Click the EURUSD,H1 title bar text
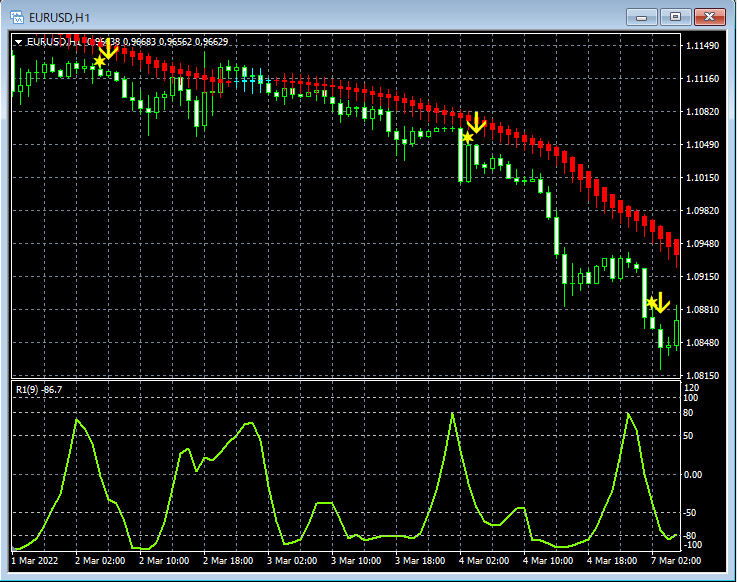The height and width of the screenshot is (582, 738). click(59, 18)
